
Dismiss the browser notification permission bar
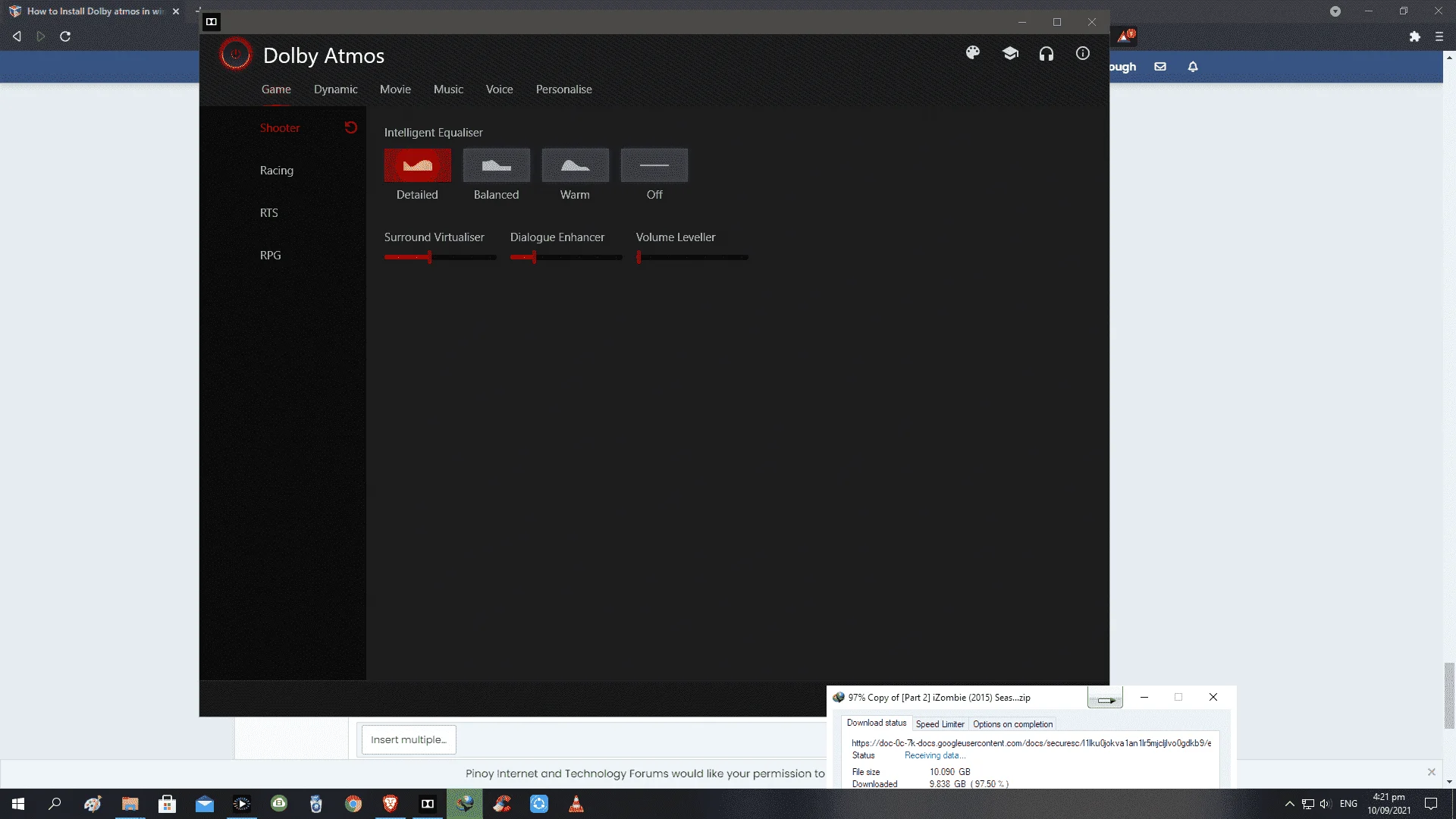1432,772
